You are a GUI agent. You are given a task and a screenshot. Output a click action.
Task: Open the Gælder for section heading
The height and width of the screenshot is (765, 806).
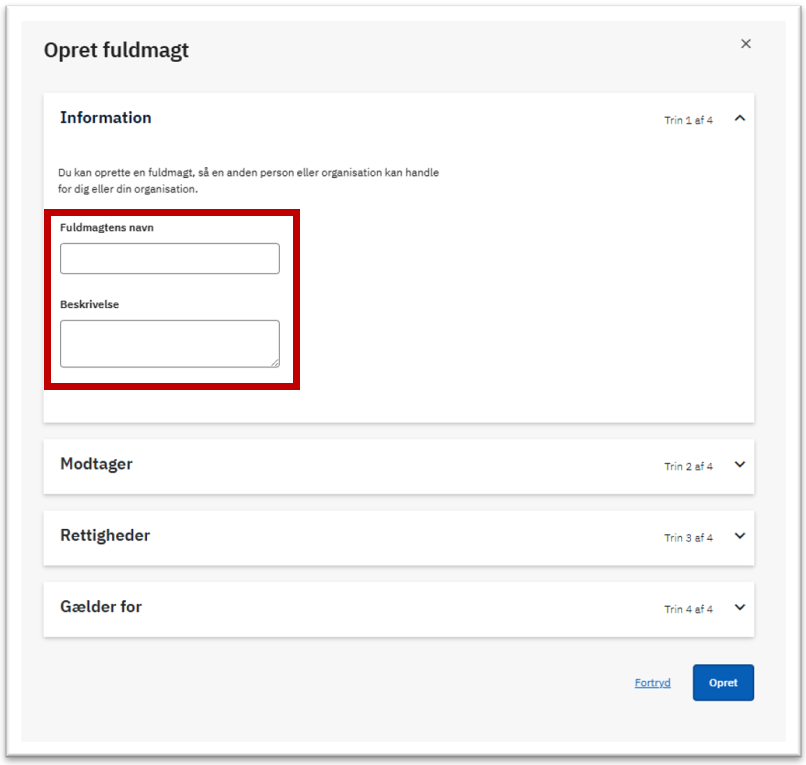pyautogui.click(x=101, y=607)
